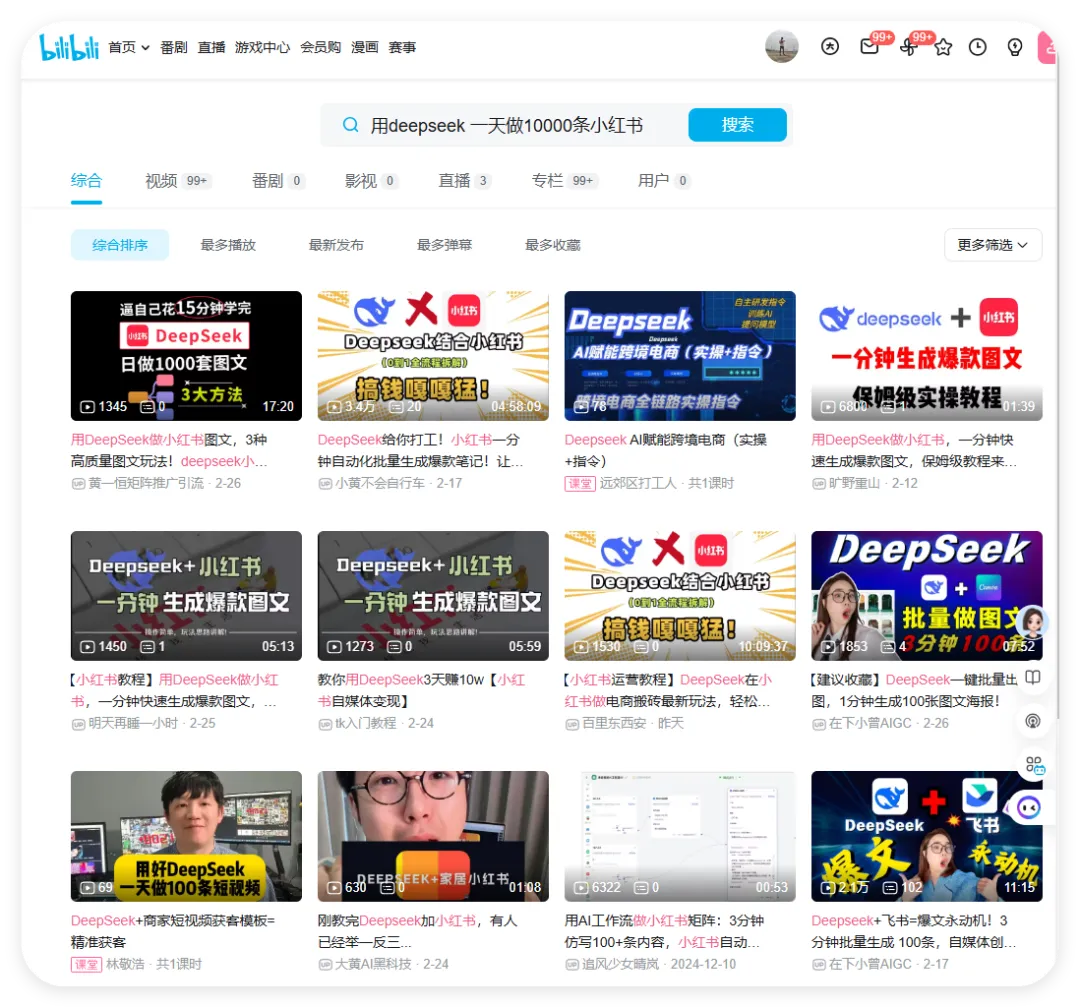This screenshot has height=1007, width=1080.
Task: Open 游戏中心 in the top navigation
Action: coord(262,47)
